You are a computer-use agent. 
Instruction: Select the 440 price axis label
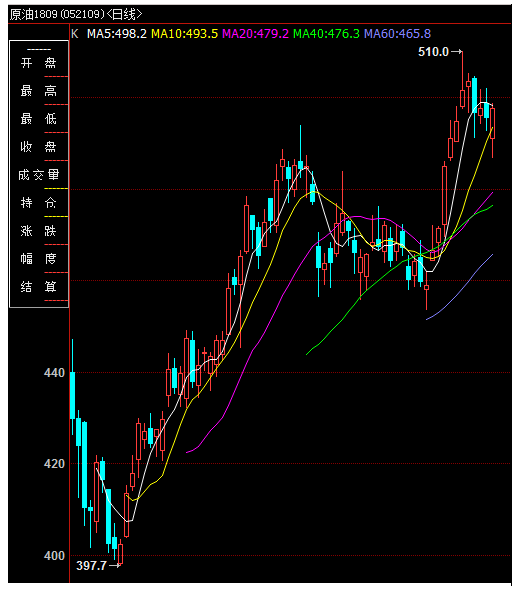[x=54, y=373]
